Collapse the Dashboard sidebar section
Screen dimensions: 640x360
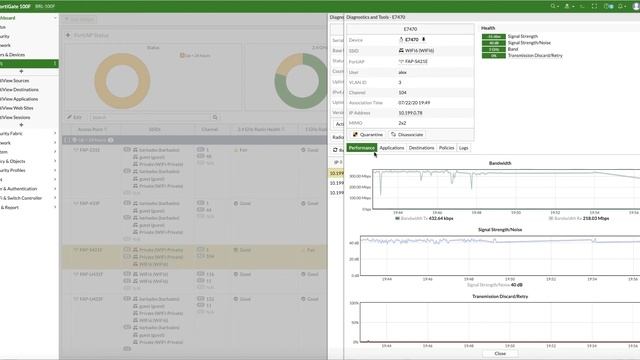point(29,18)
